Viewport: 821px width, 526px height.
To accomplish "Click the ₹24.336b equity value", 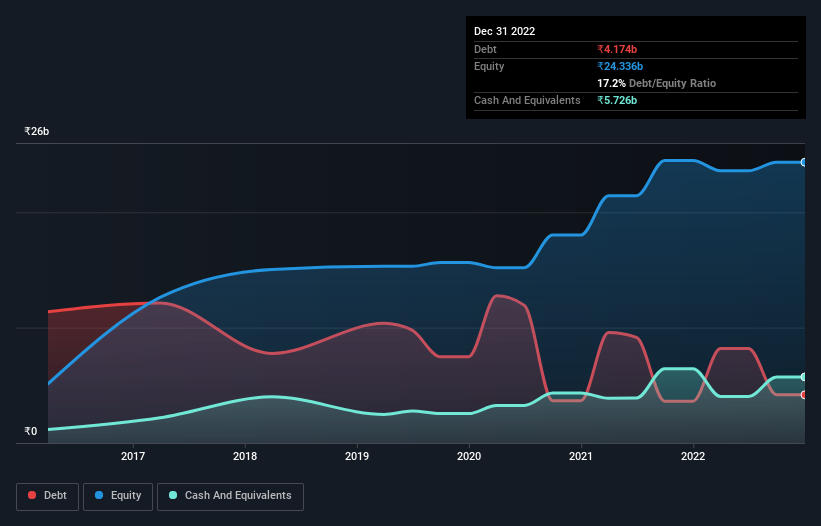I will click(x=620, y=66).
